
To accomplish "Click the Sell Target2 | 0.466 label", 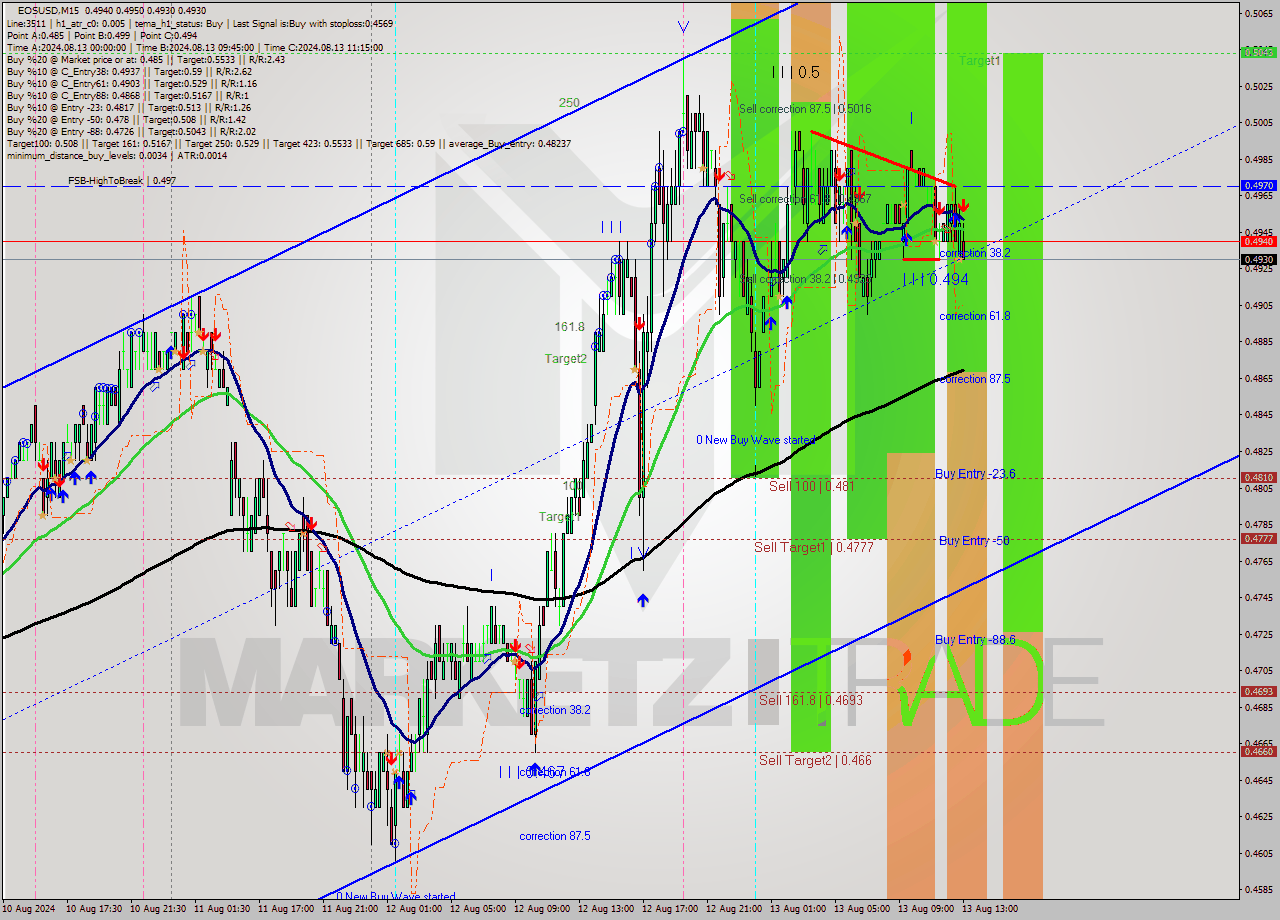I will 815,760.
